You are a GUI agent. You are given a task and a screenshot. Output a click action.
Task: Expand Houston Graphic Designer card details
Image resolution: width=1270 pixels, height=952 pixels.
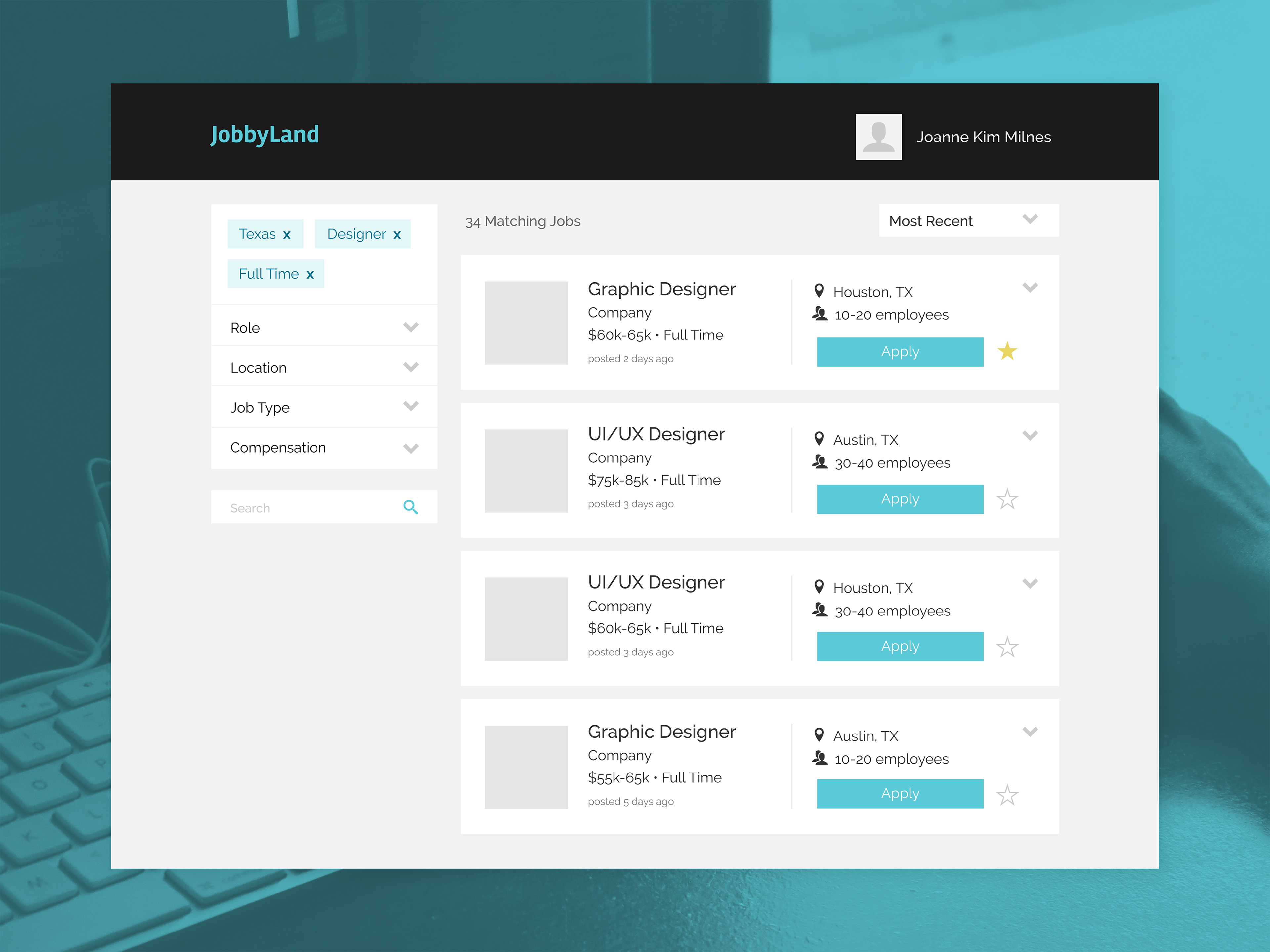(1030, 288)
